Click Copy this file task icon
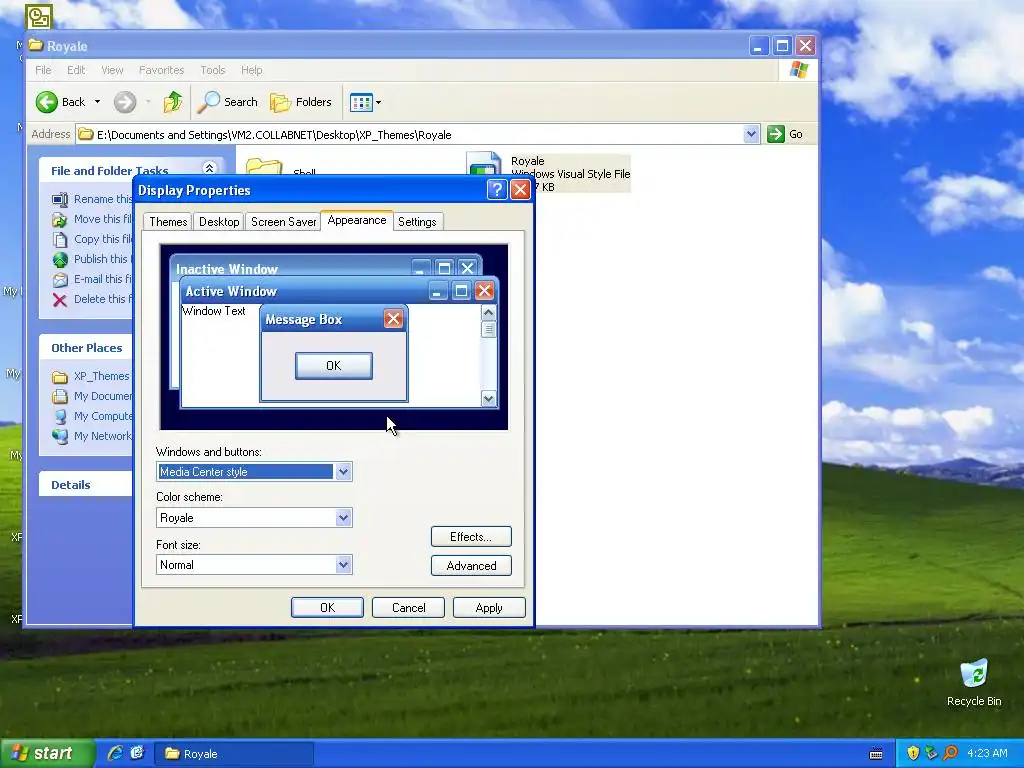 [x=60, y=240]
